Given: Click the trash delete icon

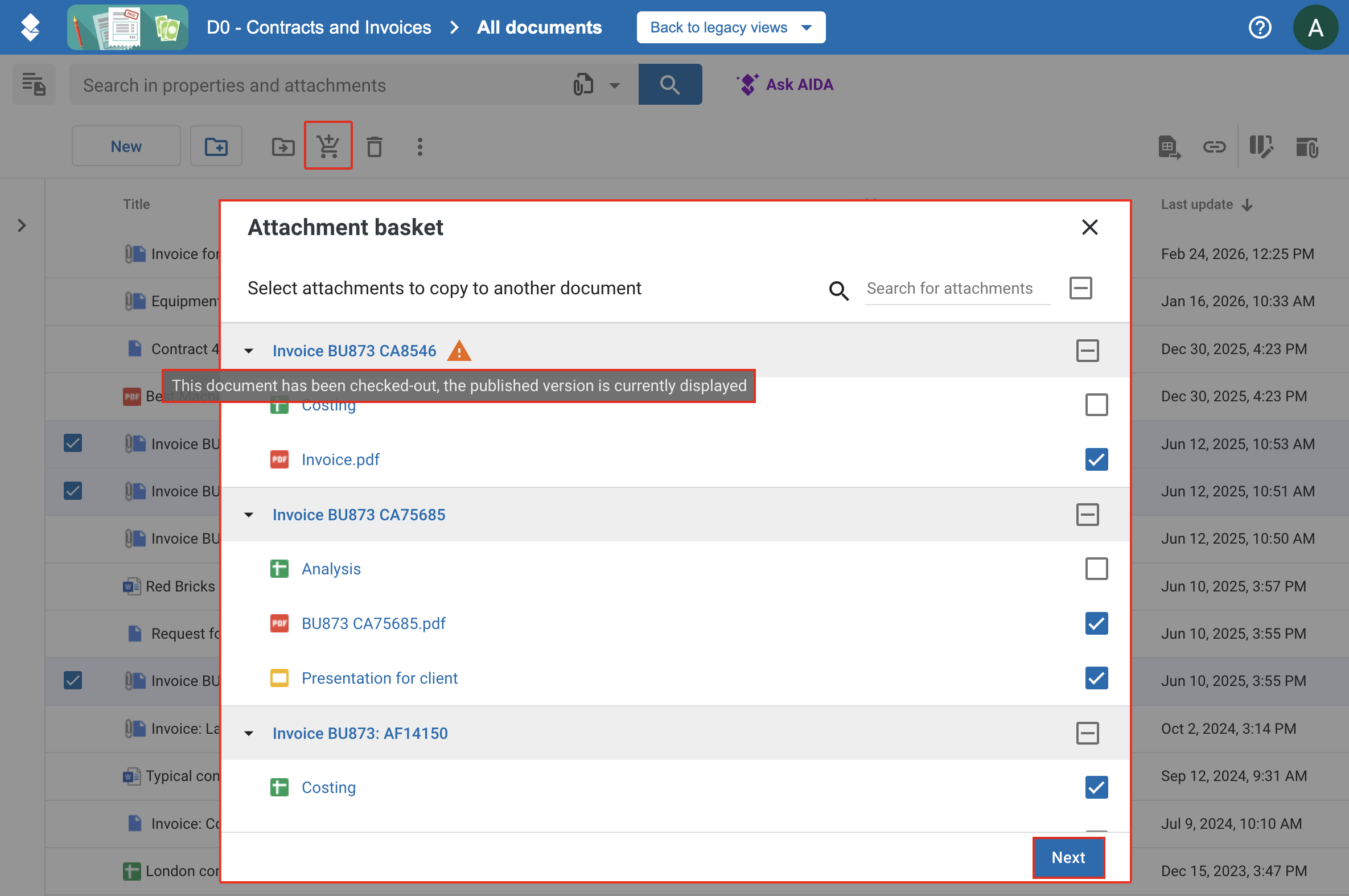Looking at the screenshot, I should point(374,147).
